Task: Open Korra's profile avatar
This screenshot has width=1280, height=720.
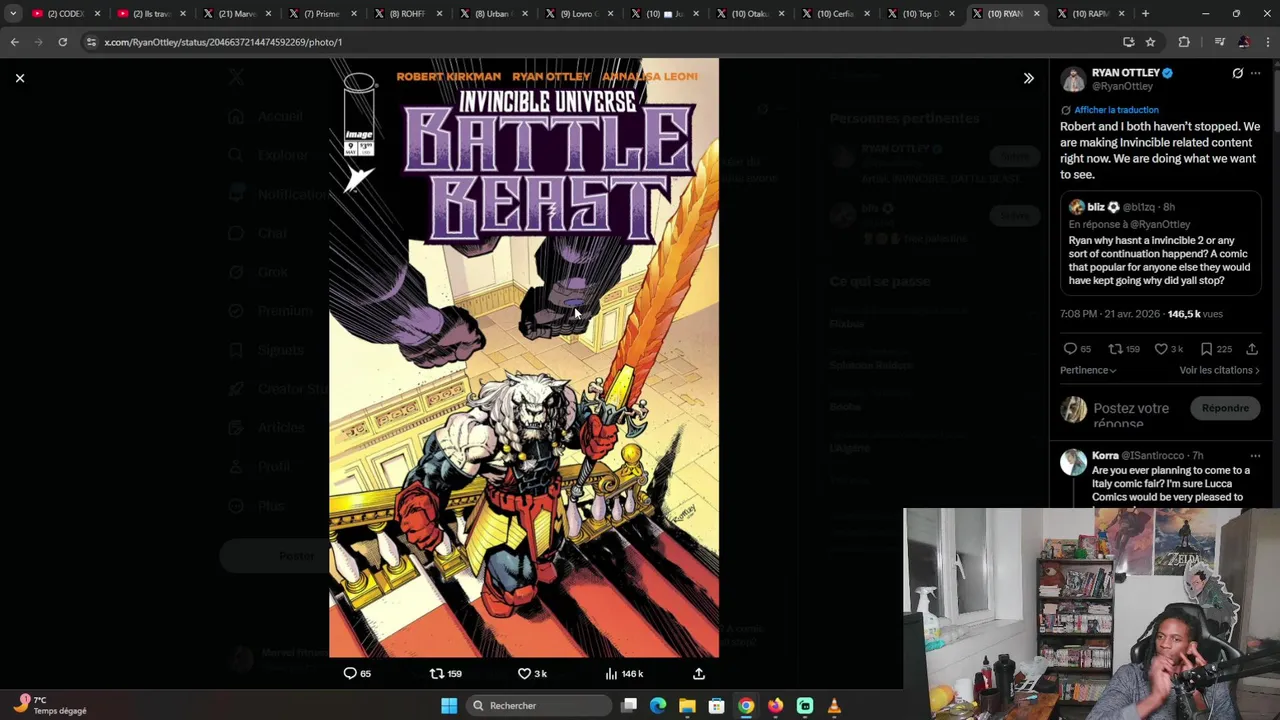Action: coord(1073,462)
